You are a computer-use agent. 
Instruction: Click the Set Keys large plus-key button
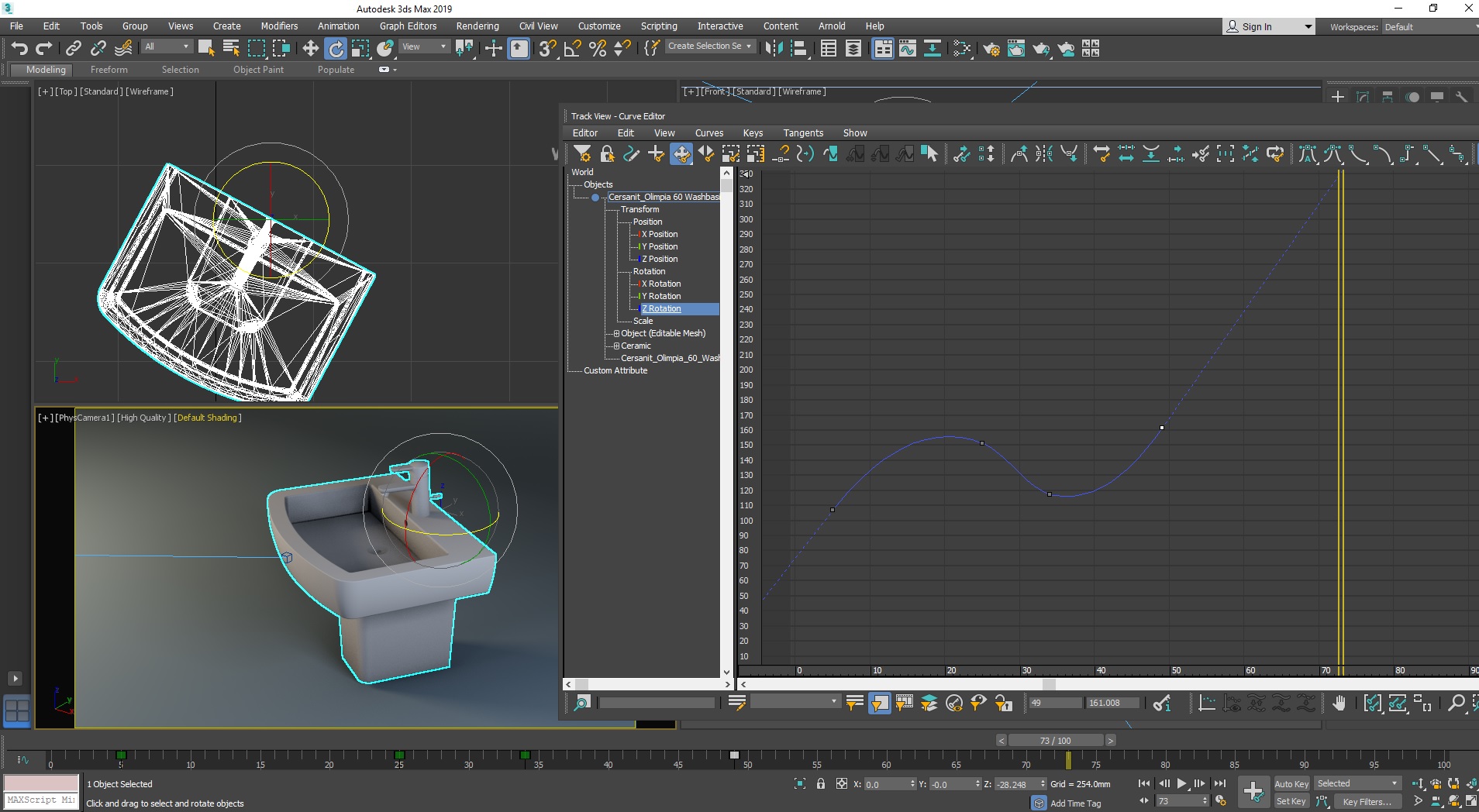1253,791
